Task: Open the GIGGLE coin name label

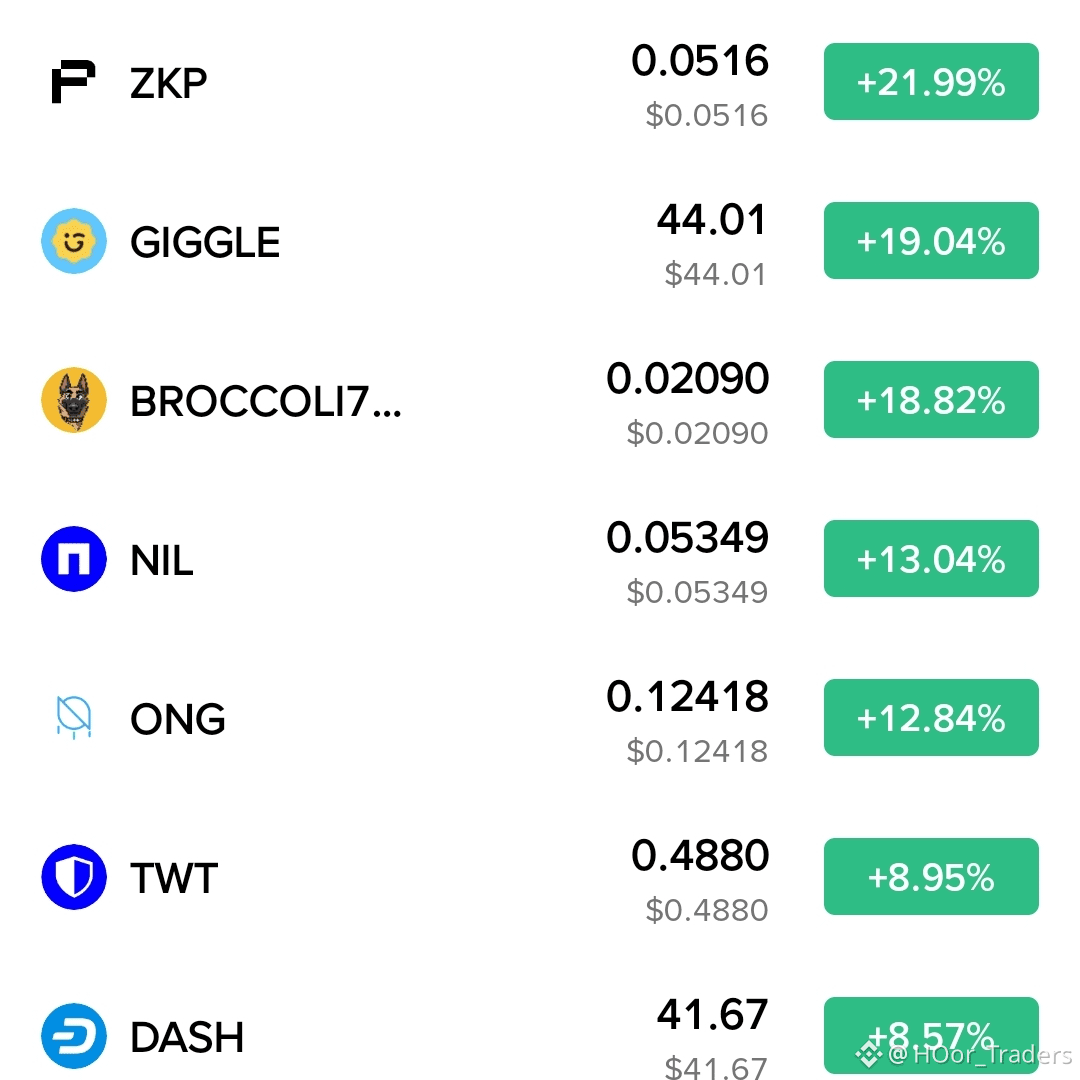Action: coord(205,242)
